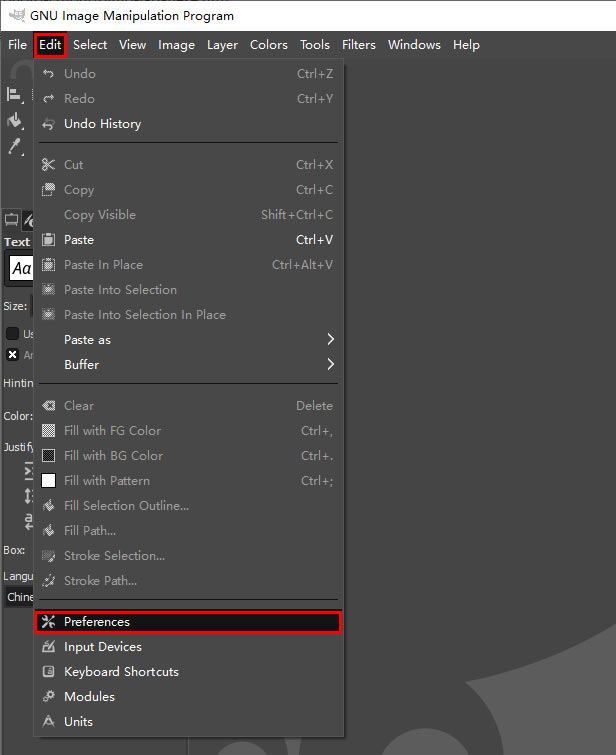
Task: Click the Paste clipboard icon
Action: click(x=48, y=240)
